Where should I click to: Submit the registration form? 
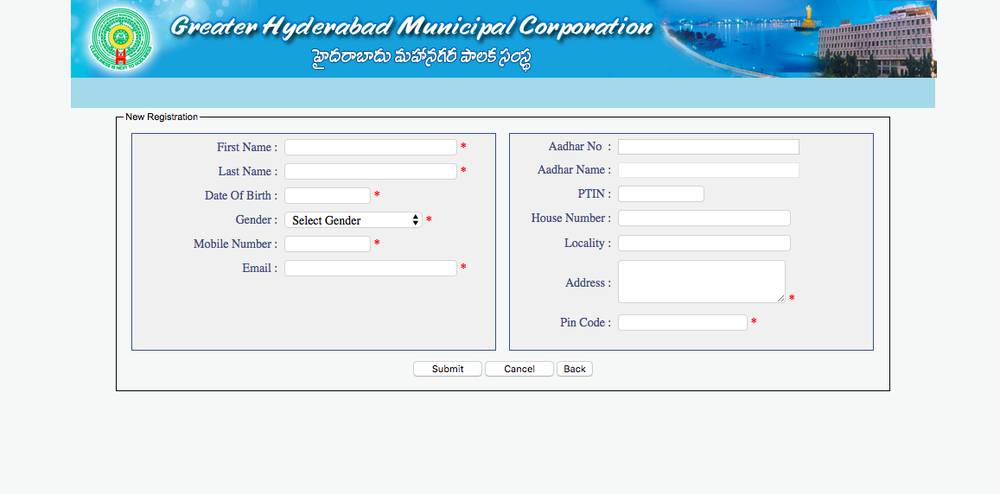(448, 369)
